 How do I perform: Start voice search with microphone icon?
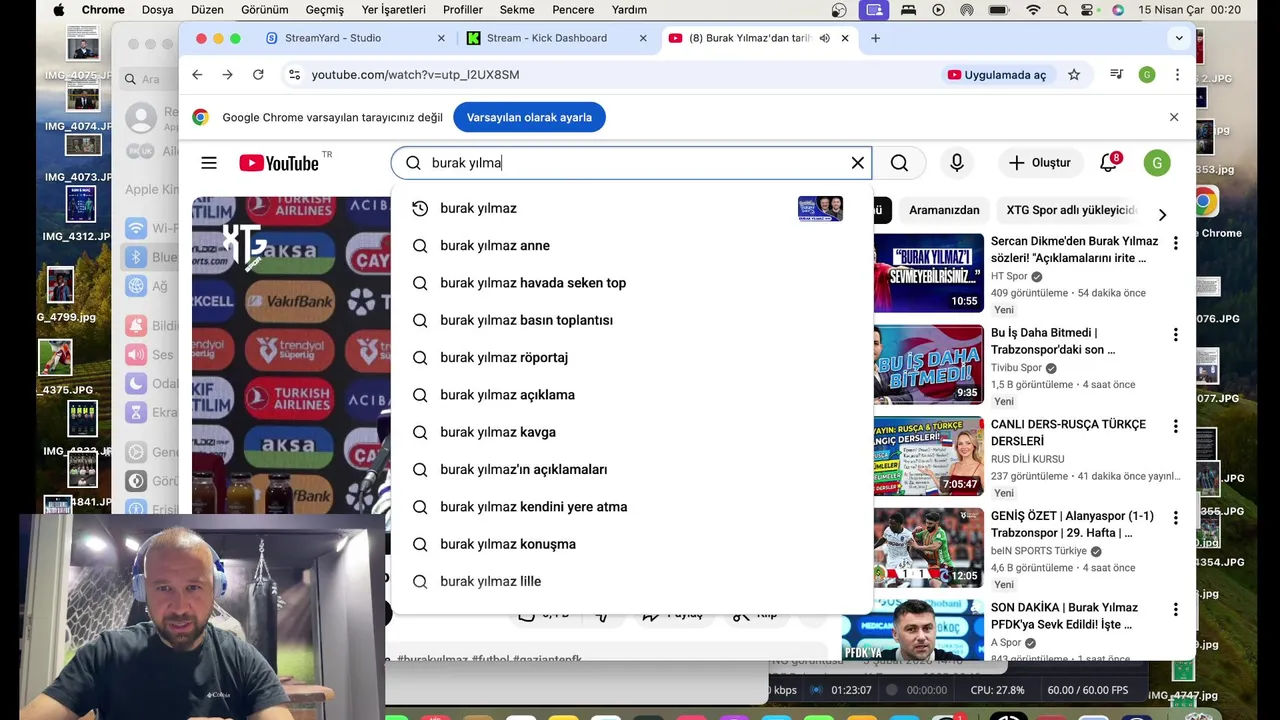(957, 163)
